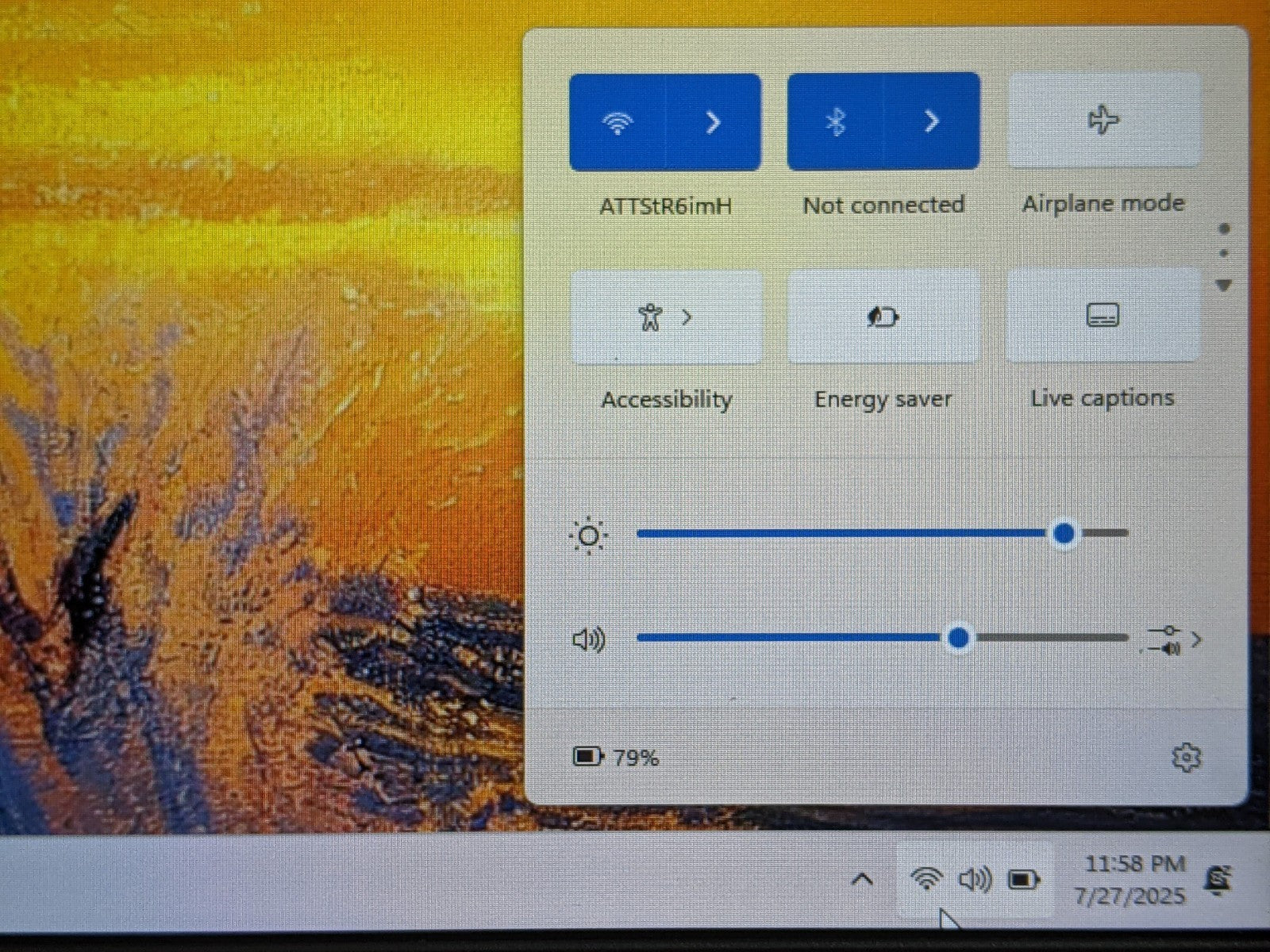
Task: Expand the Wi-Fi networks list chevron
Action: tap(713, 122)
